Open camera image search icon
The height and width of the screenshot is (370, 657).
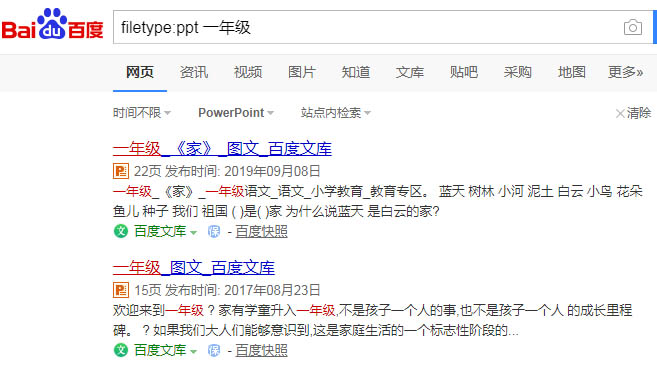(632, 28)
